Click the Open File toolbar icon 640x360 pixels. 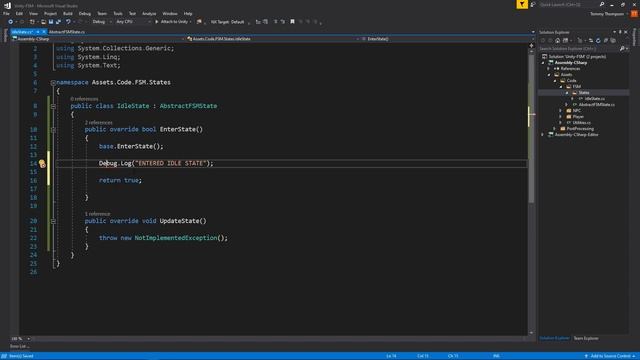point(43,22)
